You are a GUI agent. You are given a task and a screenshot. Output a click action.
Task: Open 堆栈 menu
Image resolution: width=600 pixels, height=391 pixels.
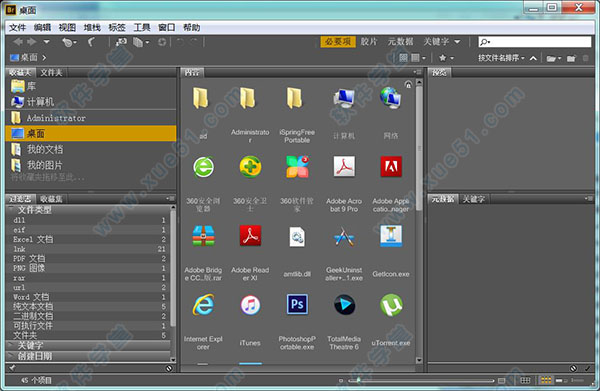[x=92, y=28]
